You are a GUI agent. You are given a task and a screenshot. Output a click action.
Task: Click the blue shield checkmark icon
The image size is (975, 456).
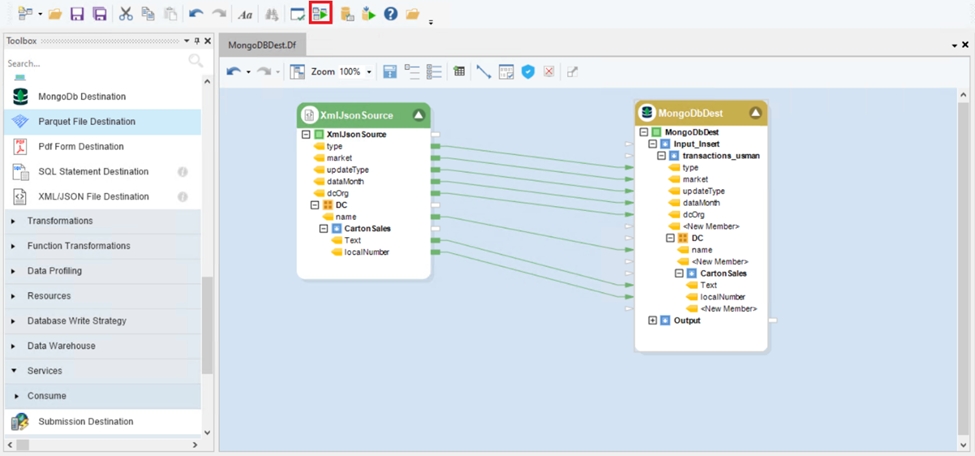[x=528, y=72]
